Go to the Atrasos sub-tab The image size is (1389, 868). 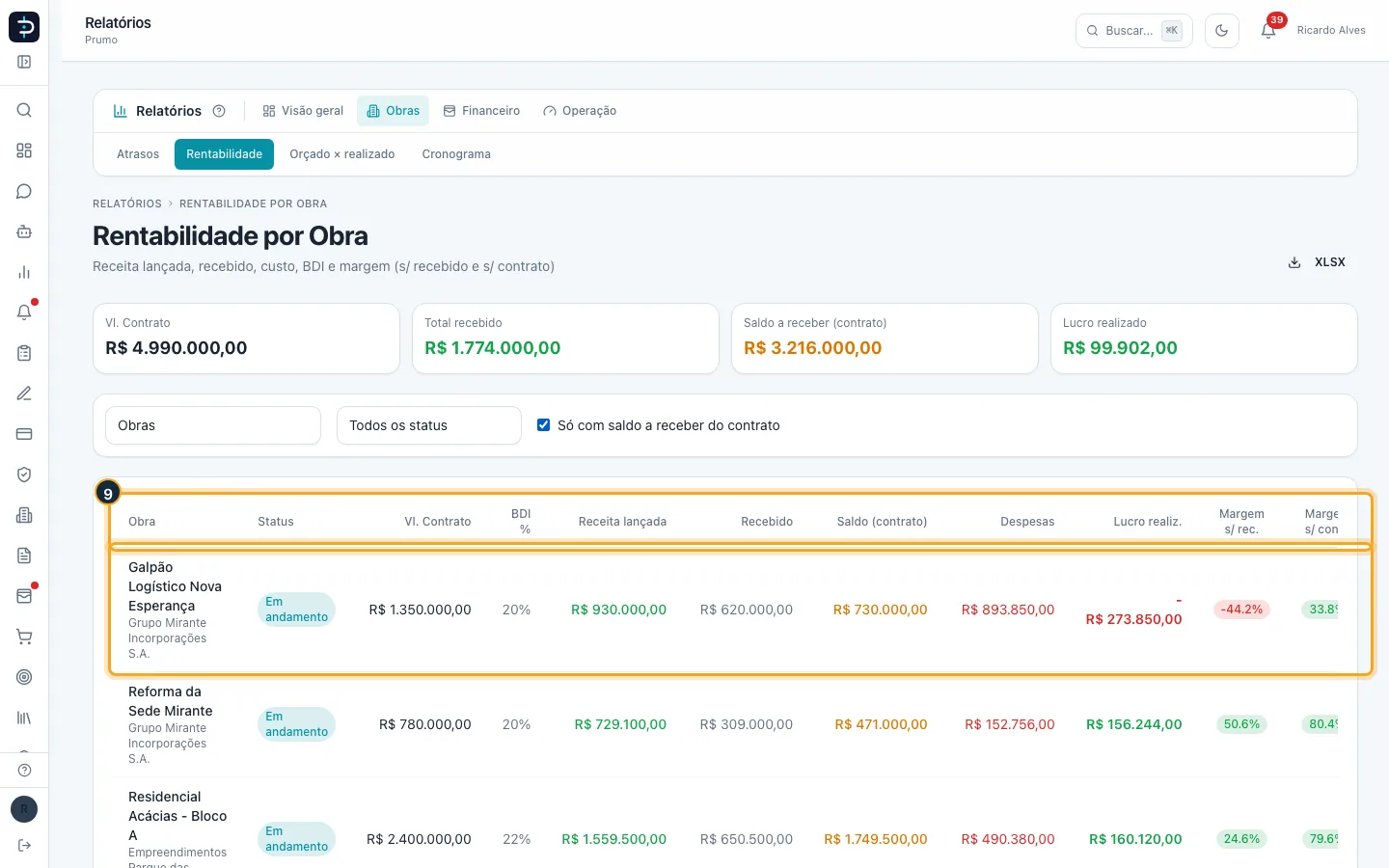pos(138,154)
